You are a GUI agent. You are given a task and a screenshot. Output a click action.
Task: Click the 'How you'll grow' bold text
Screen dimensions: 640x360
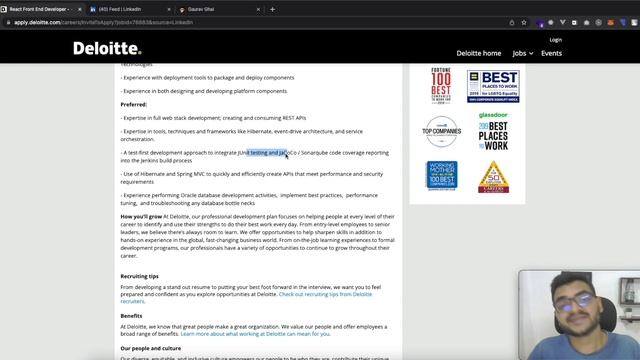tap(141, 216)
